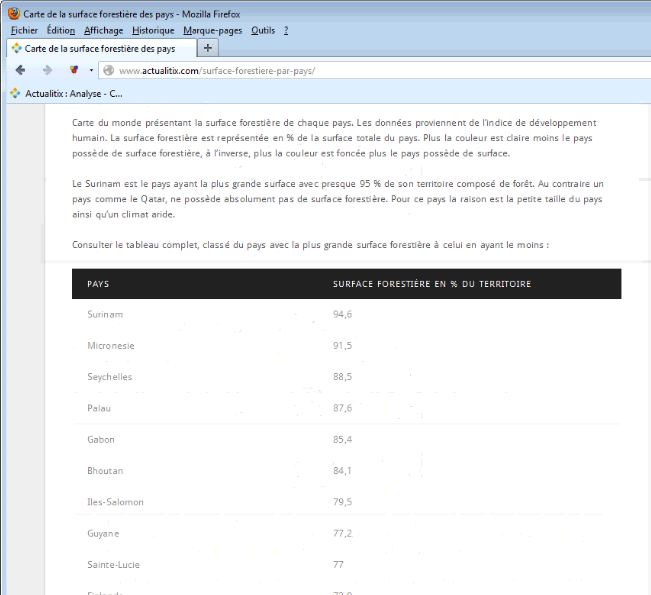651x595 pixels.
Task: Click the value 79,5 for Iles-Salomon
Action: [342, 502]
